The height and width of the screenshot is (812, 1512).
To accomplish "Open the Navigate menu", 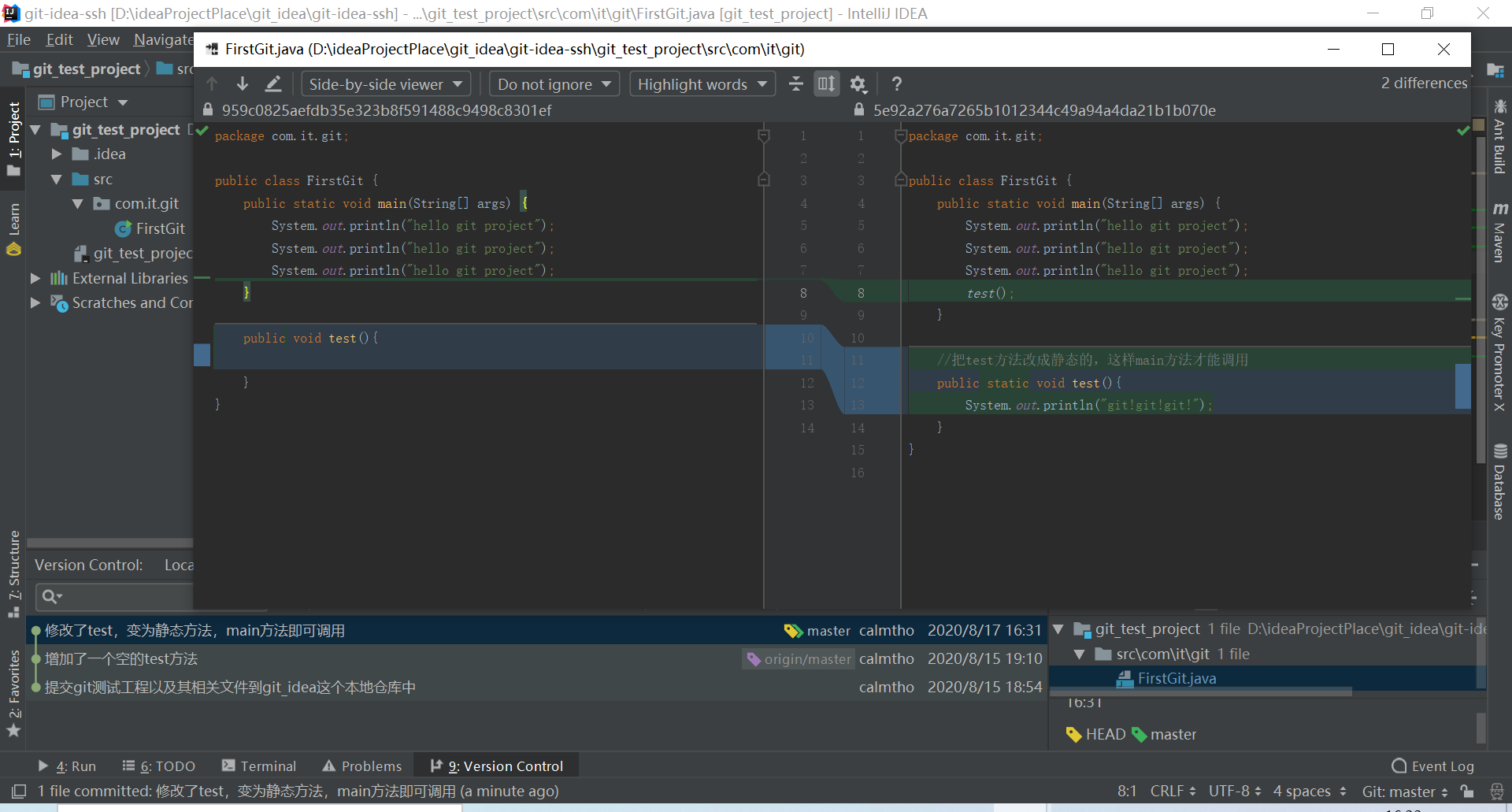I will tap(163, 39).
